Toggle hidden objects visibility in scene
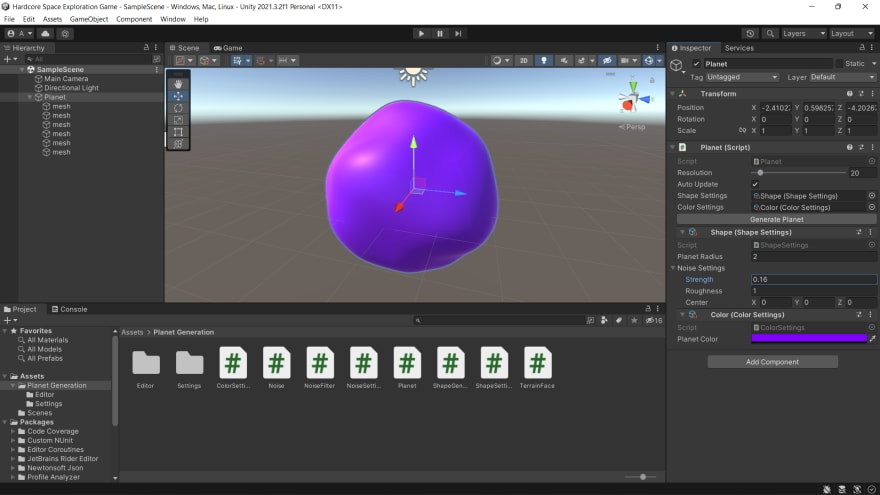This screenshot has height=495, width=880. pyautogui.click(x=607, y=61)
